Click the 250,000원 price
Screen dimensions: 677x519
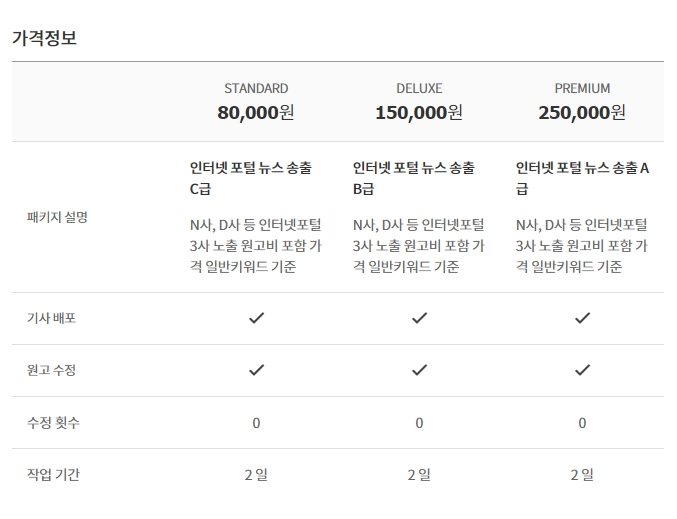[x=582, y=113]
